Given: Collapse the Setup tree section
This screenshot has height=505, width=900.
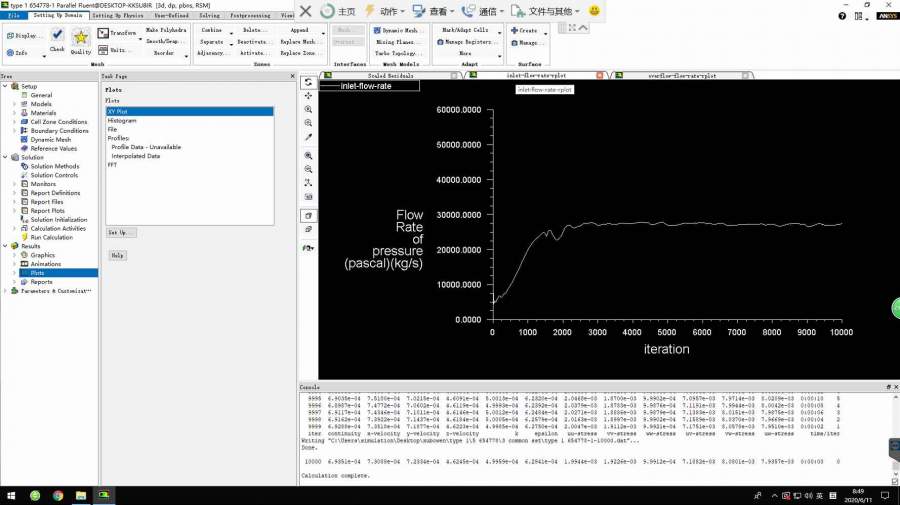Looking at the screenshot, I should (x=6, y=86).
